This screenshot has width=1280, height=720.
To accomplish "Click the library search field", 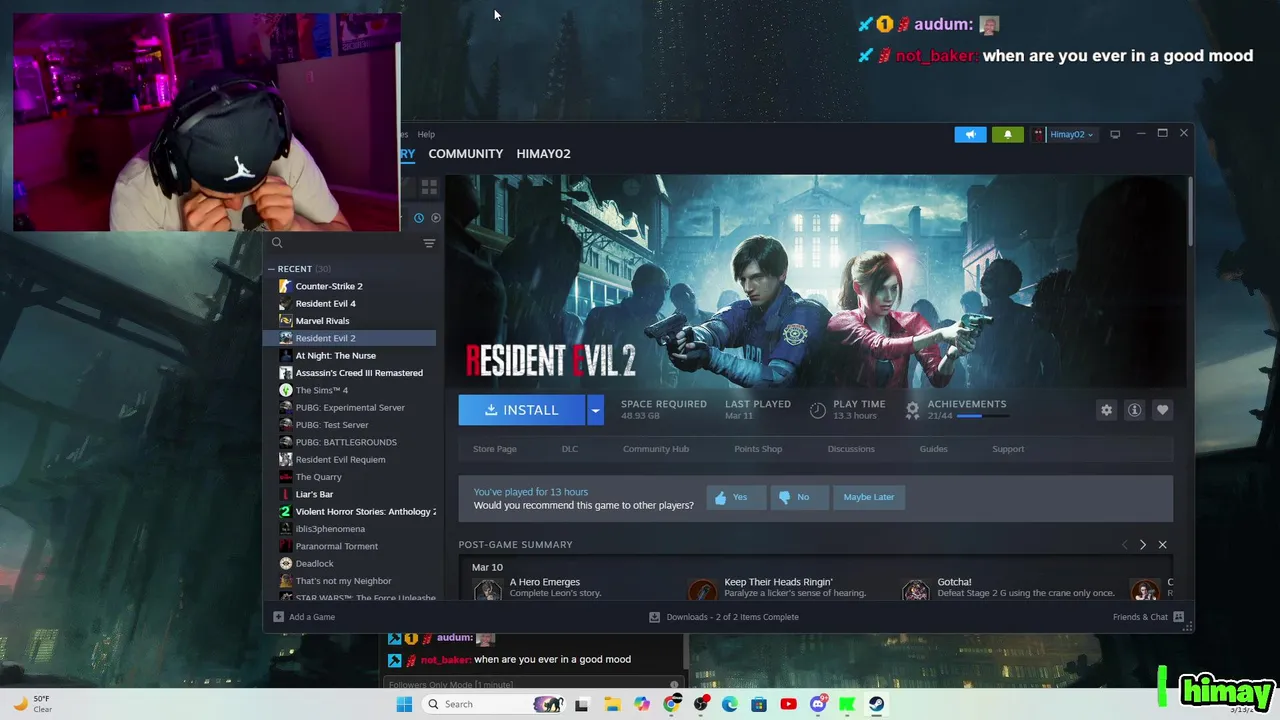I will (351, 243).
